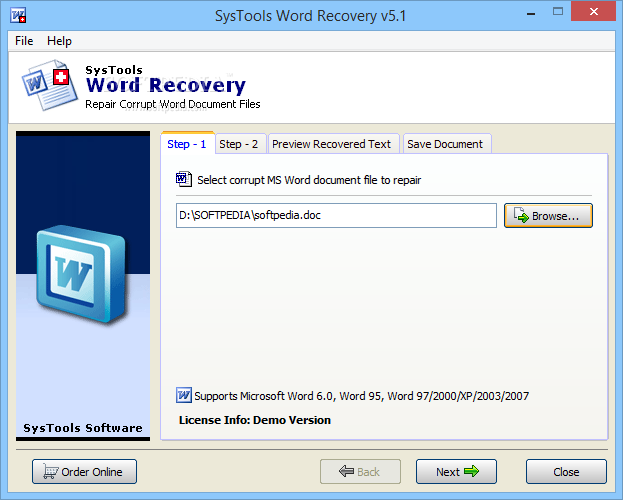The width and height of the screenshot is (623, 500).
Task: Click the app icon in title bar
Action: point(18,16)
